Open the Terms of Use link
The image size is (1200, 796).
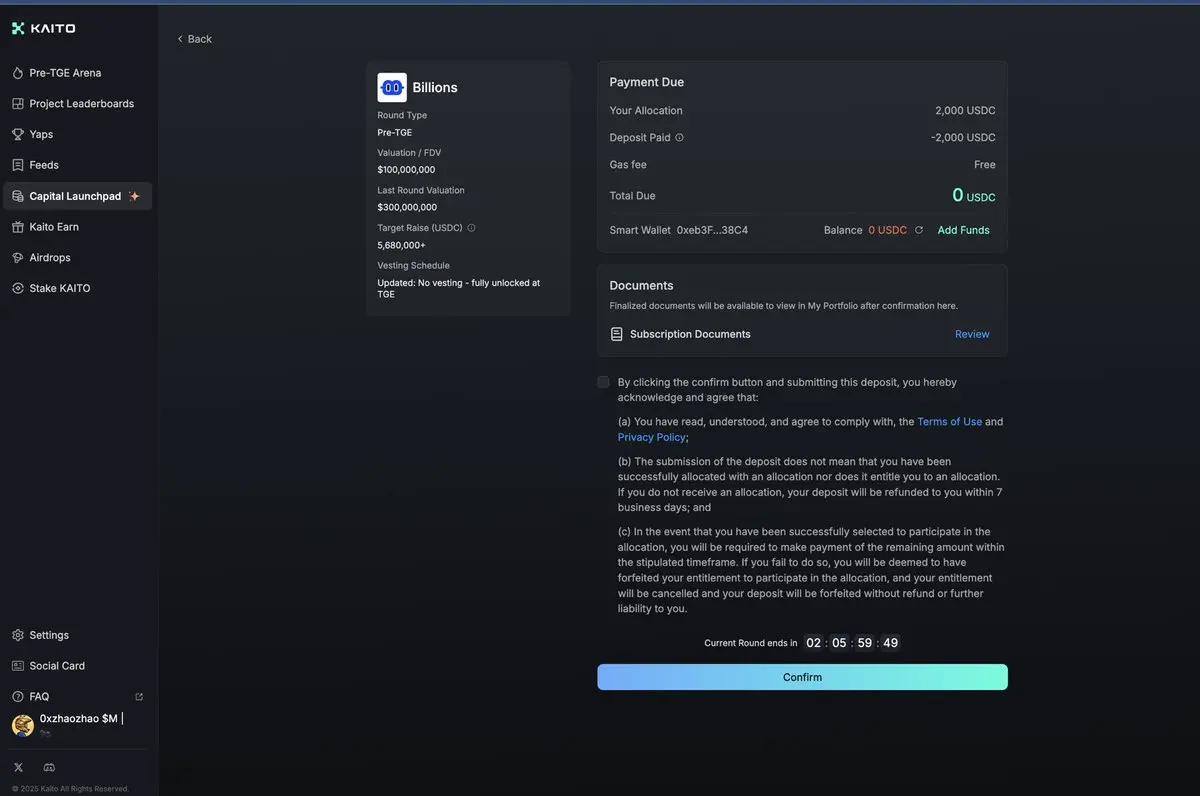(x=949, y=422)
